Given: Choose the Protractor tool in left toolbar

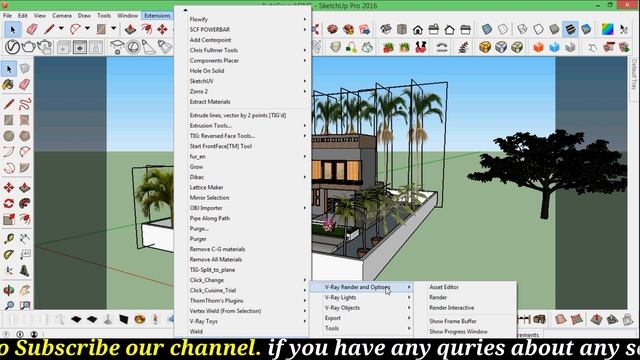Looking at the screenshot, I should [x=9, y=255].
